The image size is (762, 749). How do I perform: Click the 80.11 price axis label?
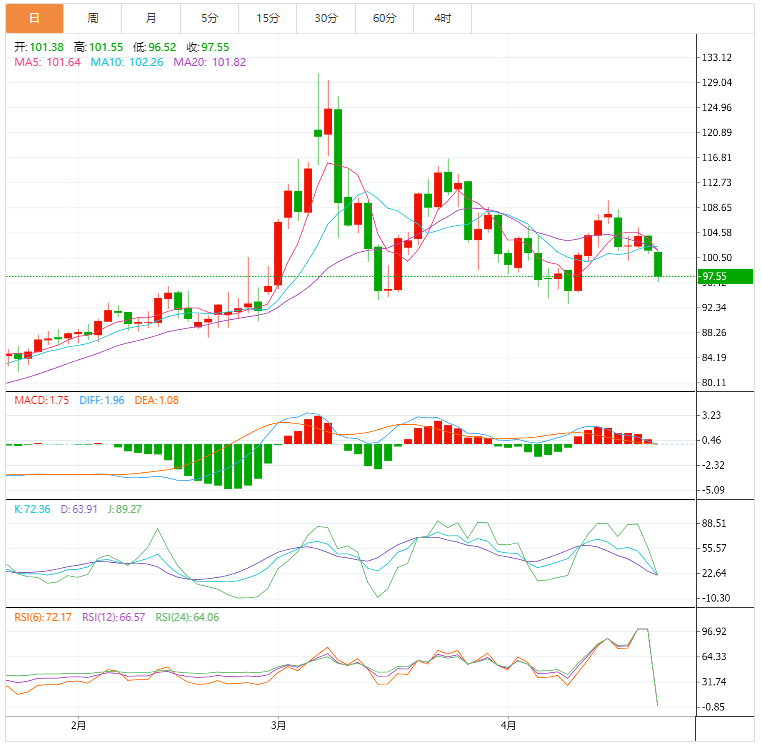[714, 383]
